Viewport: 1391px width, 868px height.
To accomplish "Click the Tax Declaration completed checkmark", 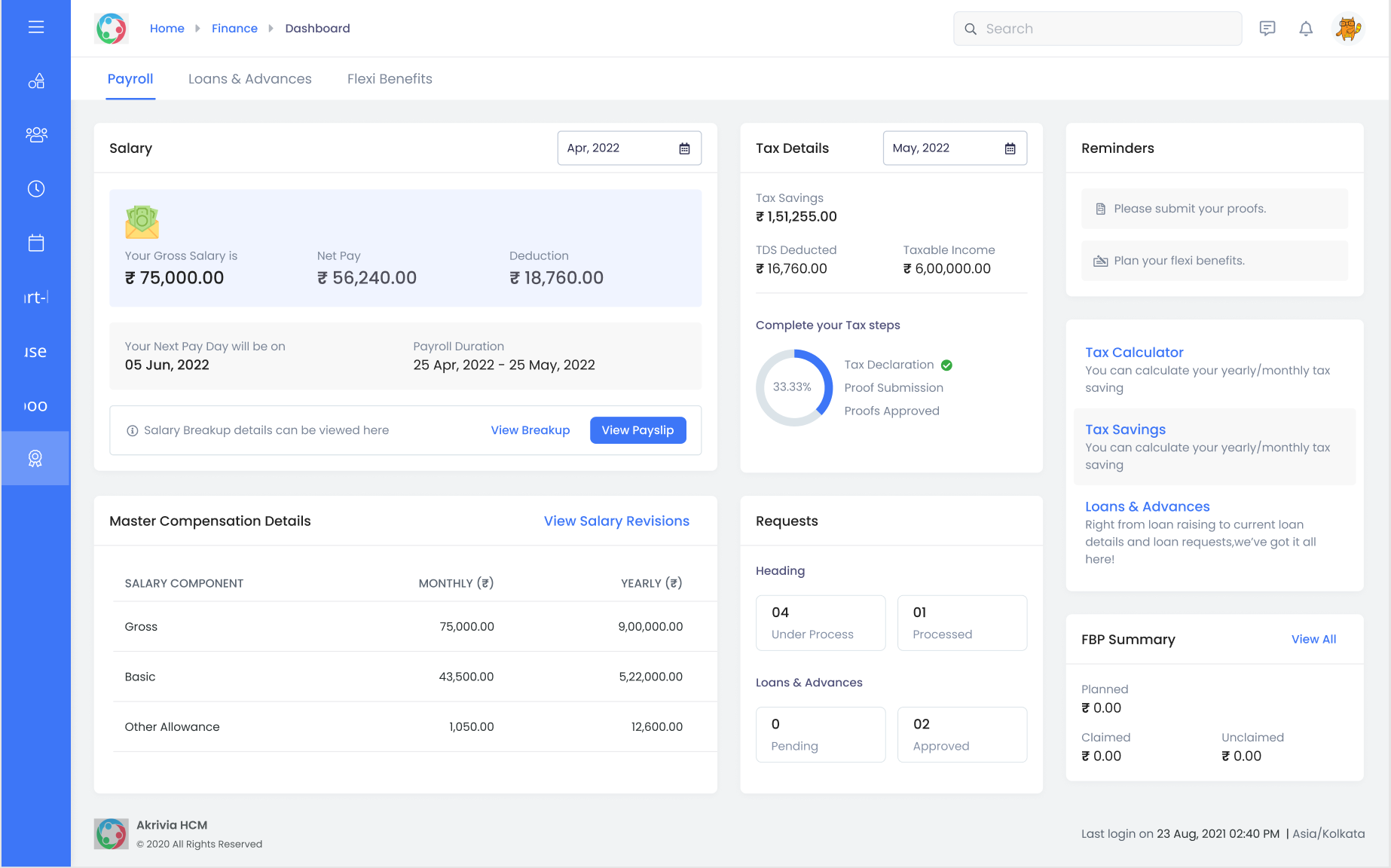I will click(x=946, y=365).
